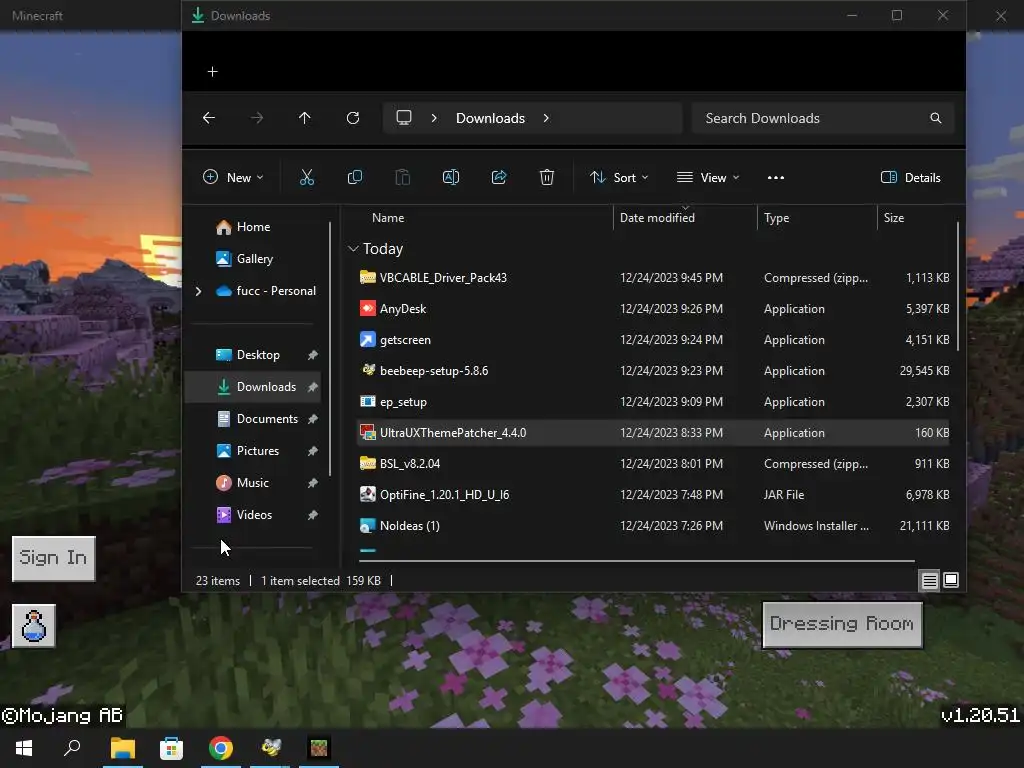Viewport: 1024px width, 768px height.
Task: Expand the fucc - Personal OneDrive node
Action: [x=199, y=291]
